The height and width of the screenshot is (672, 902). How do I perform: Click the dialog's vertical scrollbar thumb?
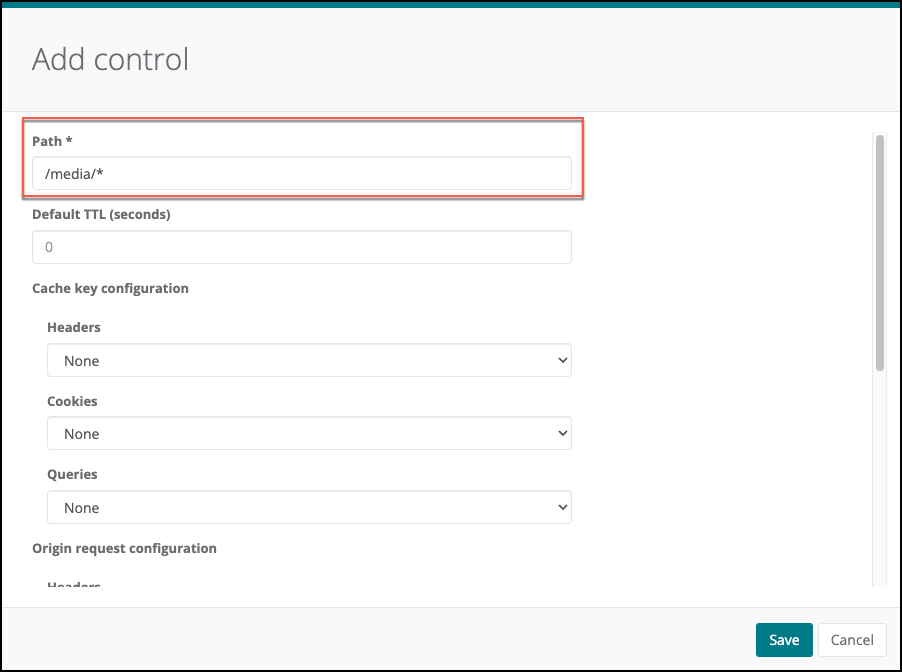point(880,252)
